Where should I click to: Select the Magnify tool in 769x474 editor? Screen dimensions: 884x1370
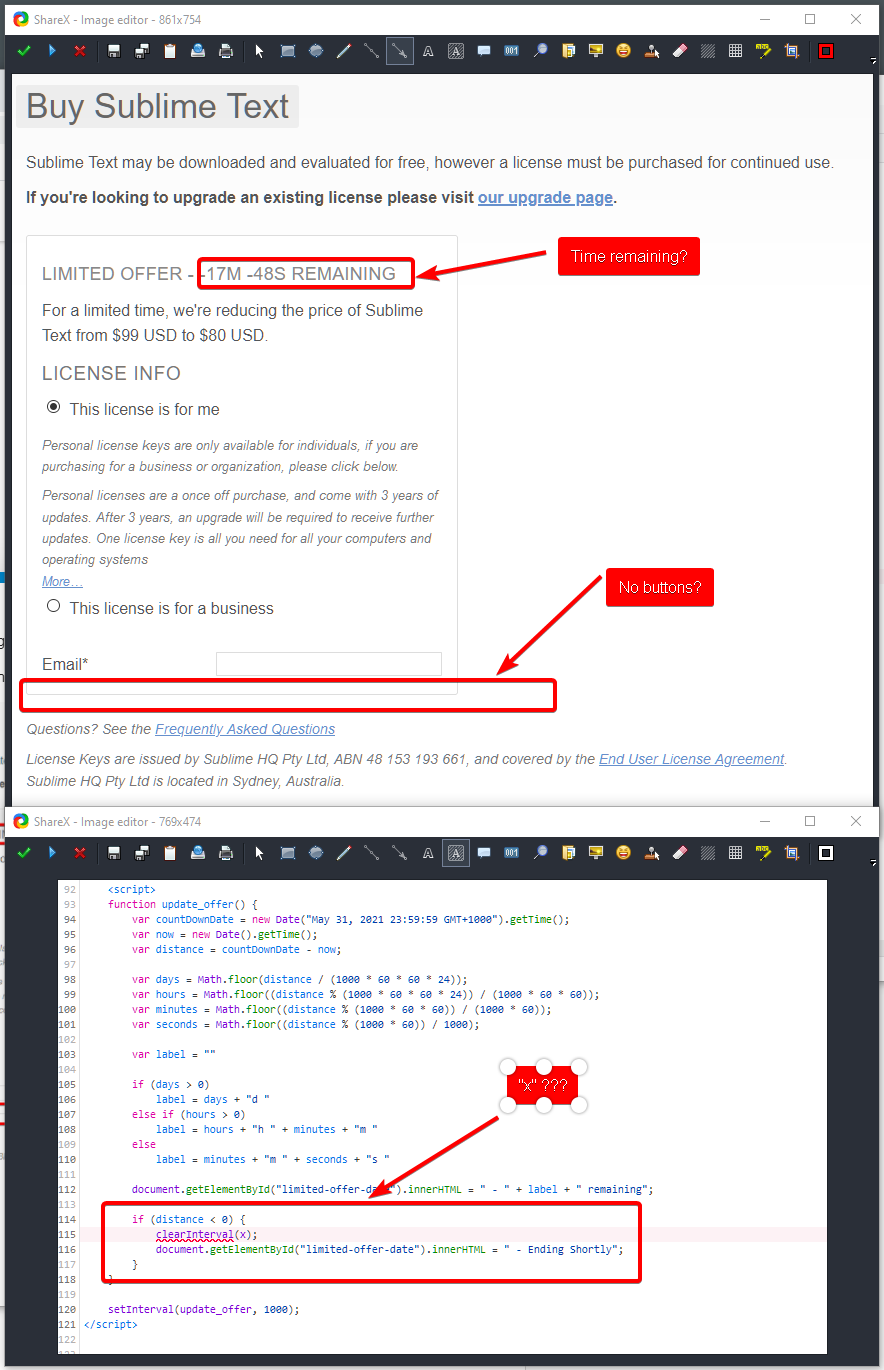(540, 853)
